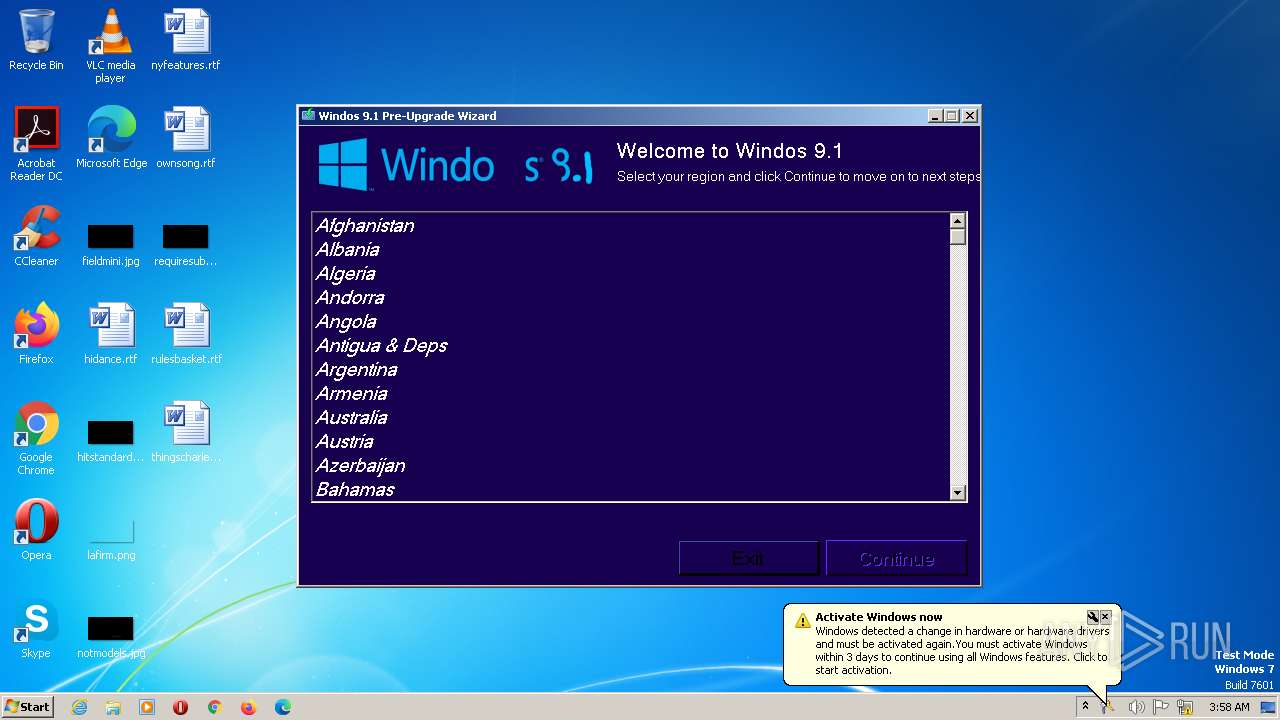Click the Activate Windows now balloon message
Viewport: 1280px width, 720px height.
pyautogui.click(x=951, y=643)
